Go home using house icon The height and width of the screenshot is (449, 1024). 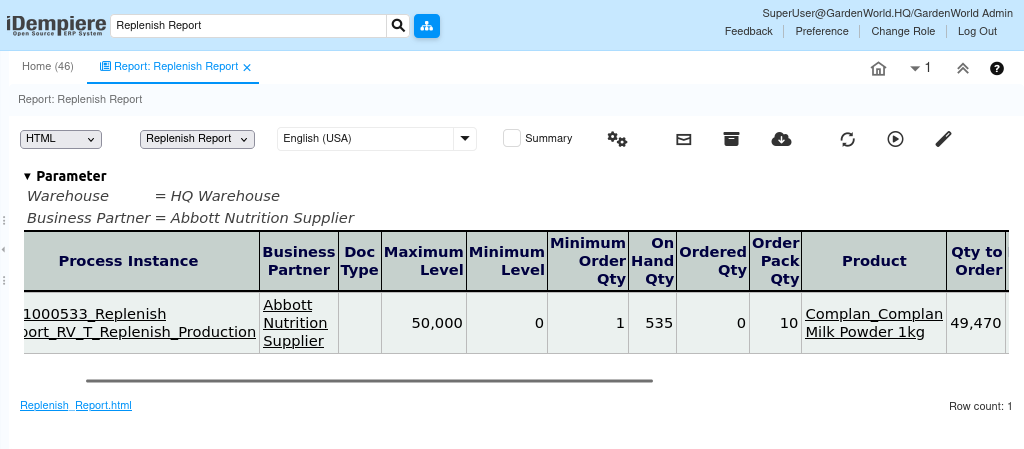click(878, 69)
